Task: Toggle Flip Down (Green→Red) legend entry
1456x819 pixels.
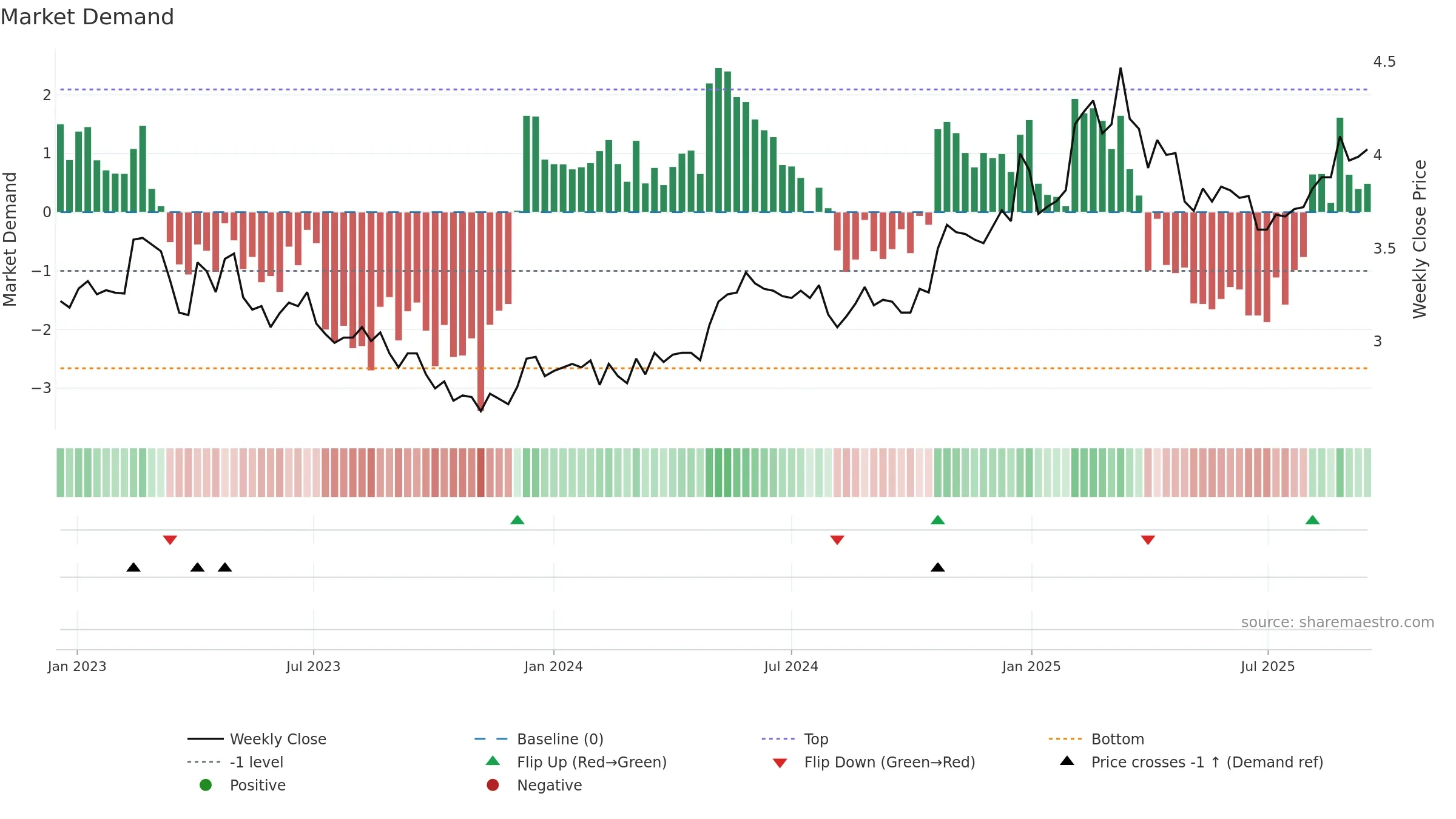Action: click(x=874, y=762)
